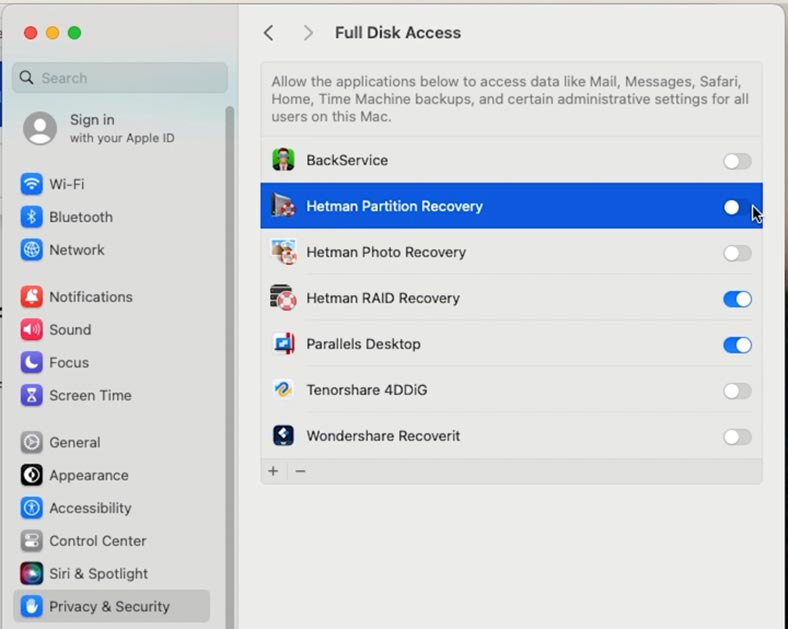Select the BackService row label
Image resolution: width=788 pixels, height=629 pixels.
tap(347, 160)
